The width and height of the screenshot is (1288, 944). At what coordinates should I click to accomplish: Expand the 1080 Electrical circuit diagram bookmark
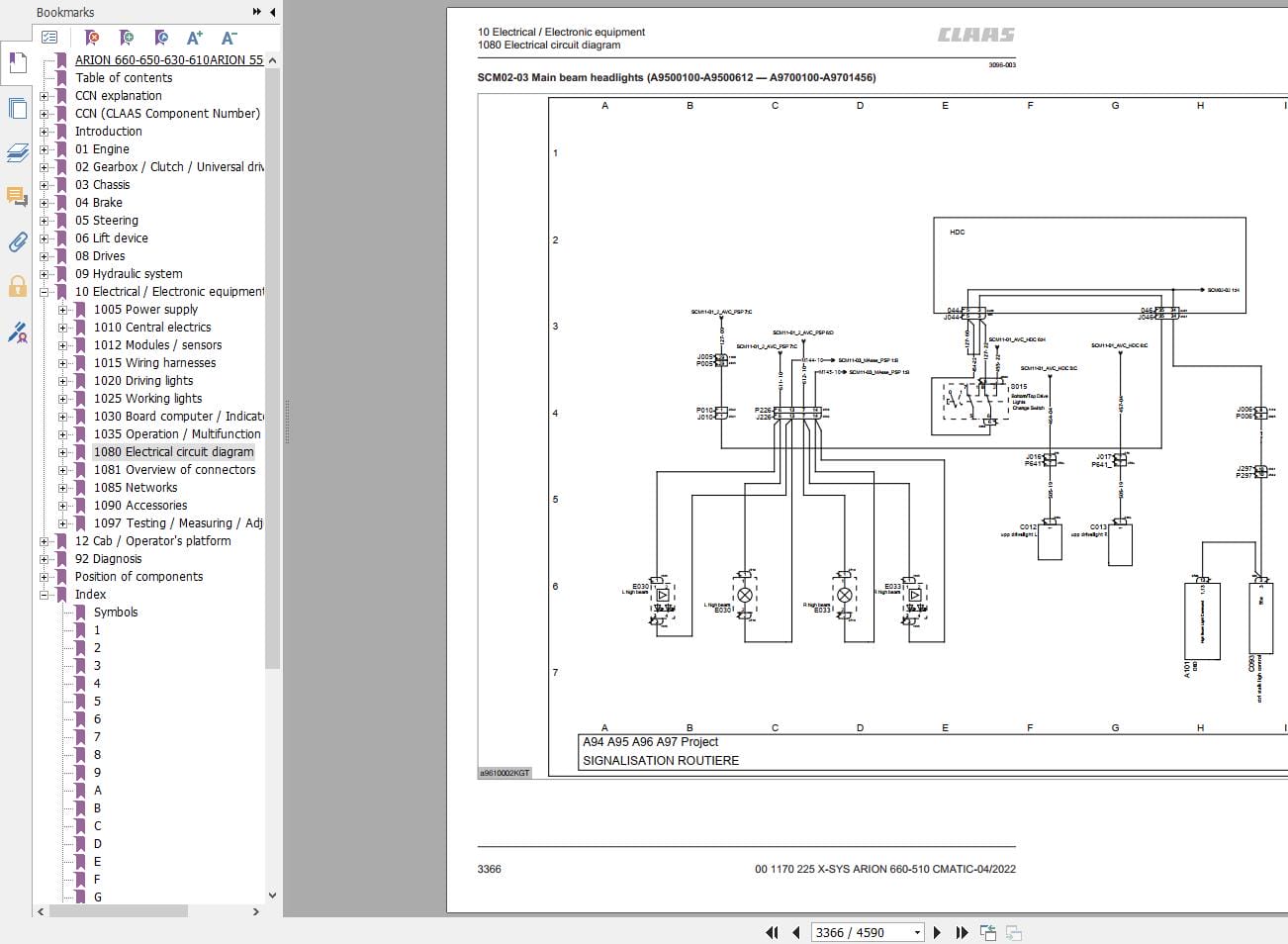click(x=62, y=452)
